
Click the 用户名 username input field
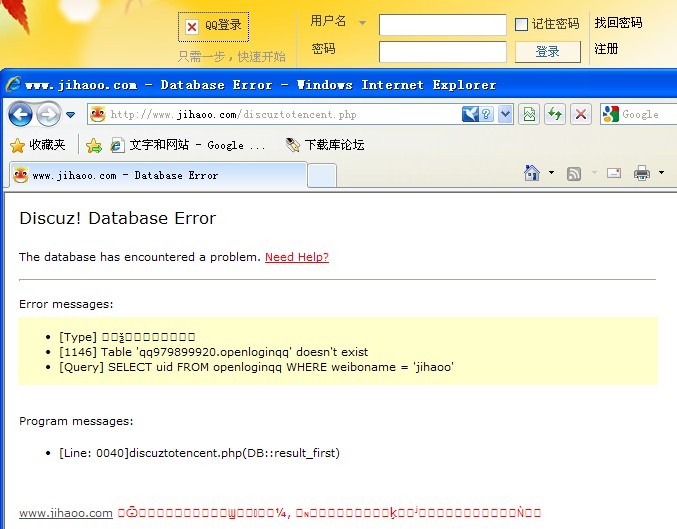(443, 25)
